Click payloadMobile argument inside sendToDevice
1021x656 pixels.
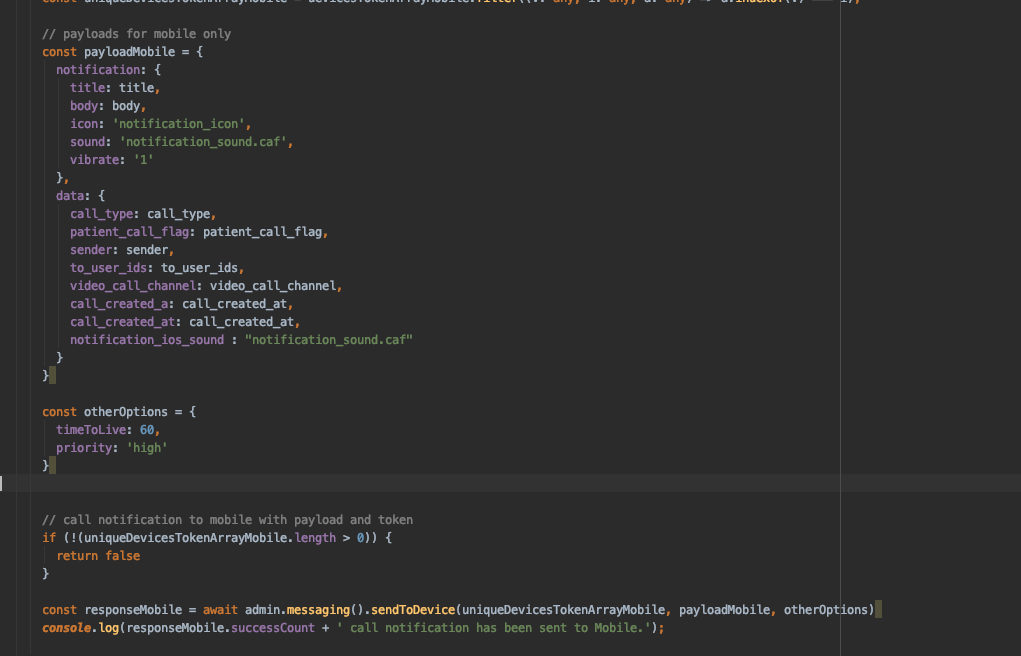click(724, 610)
